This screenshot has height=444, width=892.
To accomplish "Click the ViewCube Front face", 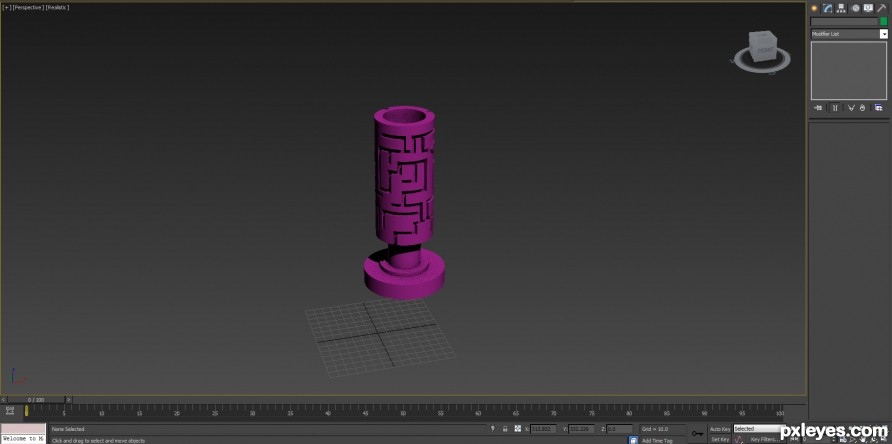I will click(764, 51).
